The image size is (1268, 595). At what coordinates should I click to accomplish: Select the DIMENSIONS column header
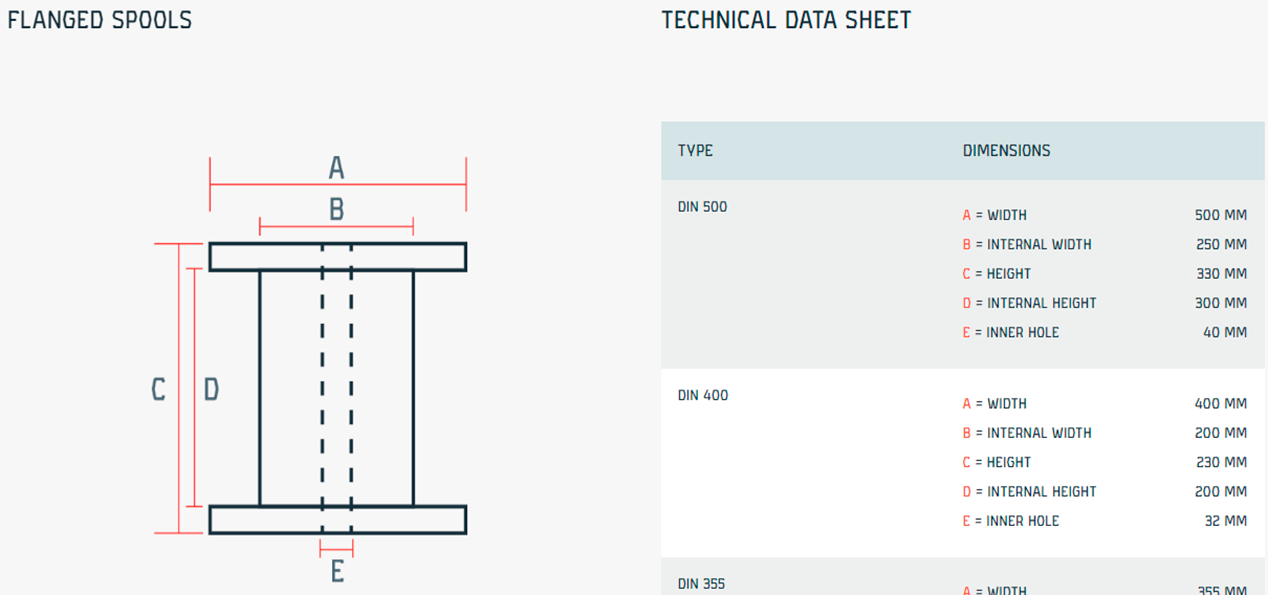(1006, 151)
